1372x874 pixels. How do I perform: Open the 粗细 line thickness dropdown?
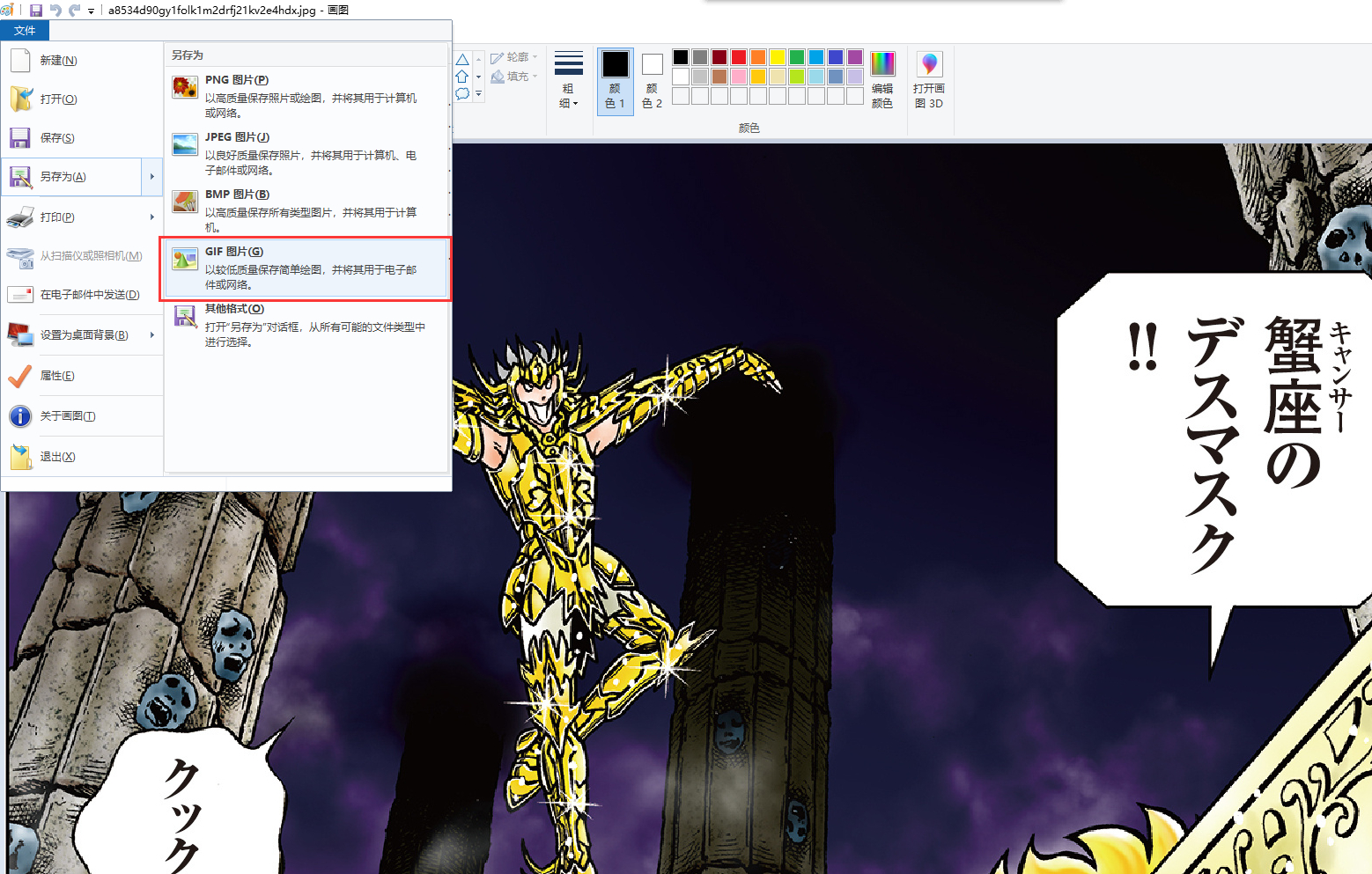click(569, 79)
